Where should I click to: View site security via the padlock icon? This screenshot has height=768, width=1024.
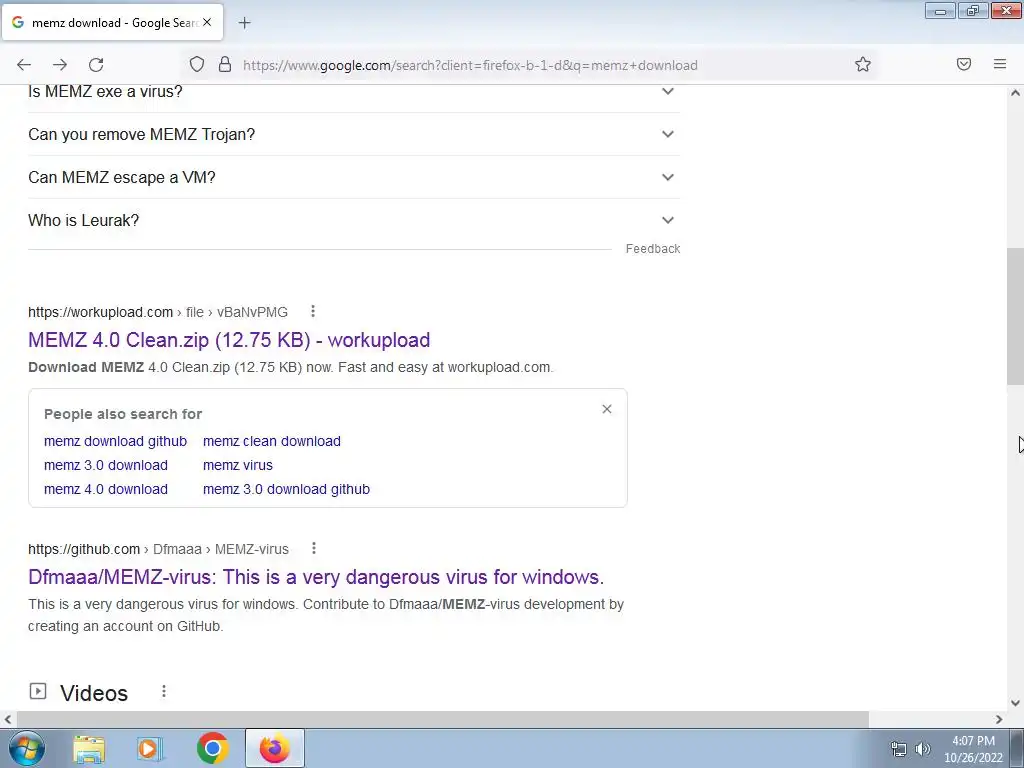point(225,64)
